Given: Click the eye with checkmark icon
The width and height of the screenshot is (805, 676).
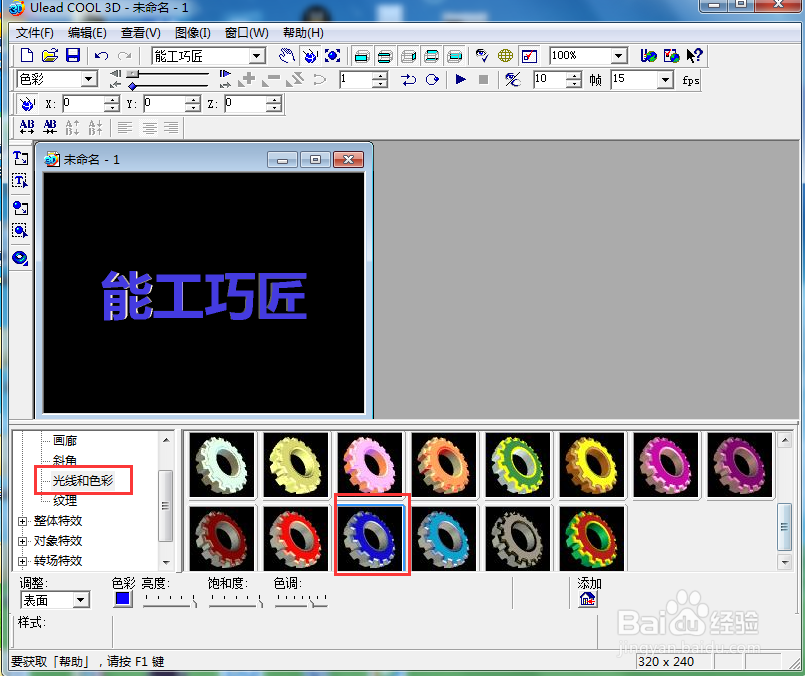Looking at the screenshot, I should click(482, 55).
